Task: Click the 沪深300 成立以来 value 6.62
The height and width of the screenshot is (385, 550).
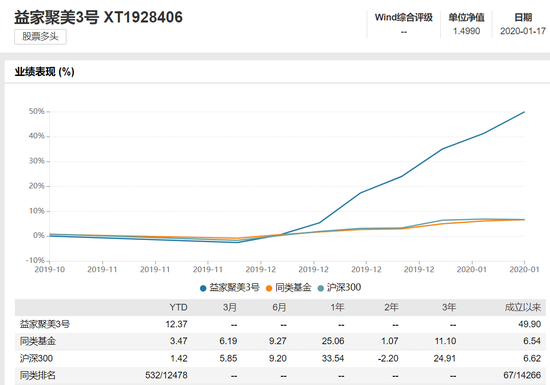Action: [532, 358]
